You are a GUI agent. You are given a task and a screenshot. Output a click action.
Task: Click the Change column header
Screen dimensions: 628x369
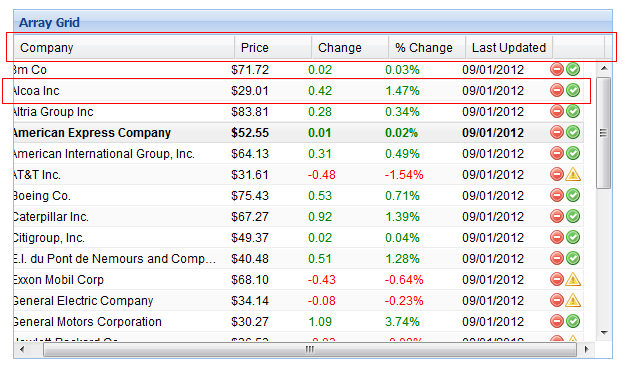pos(350,48)
